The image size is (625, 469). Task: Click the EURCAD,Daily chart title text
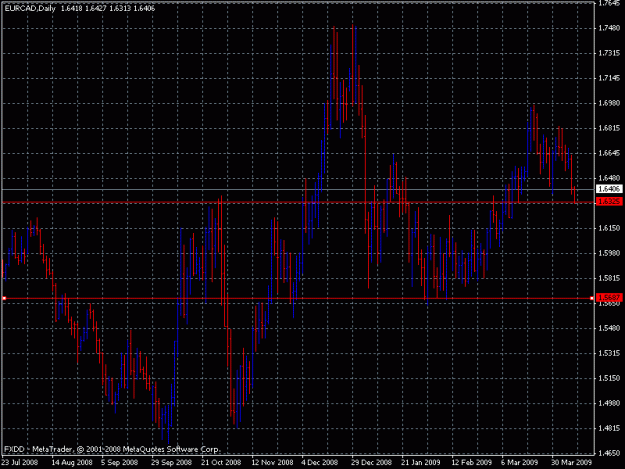[30, 8]
